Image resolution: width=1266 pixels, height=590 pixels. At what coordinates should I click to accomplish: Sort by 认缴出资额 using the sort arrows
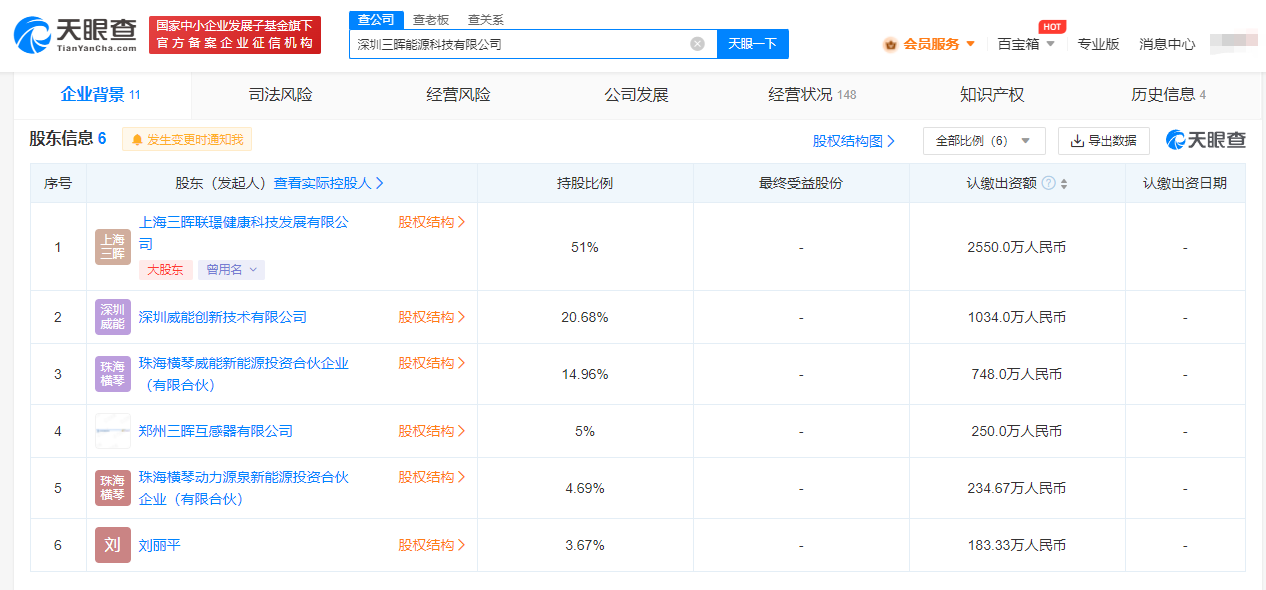pyautogui.click(x=1064, y=184)
